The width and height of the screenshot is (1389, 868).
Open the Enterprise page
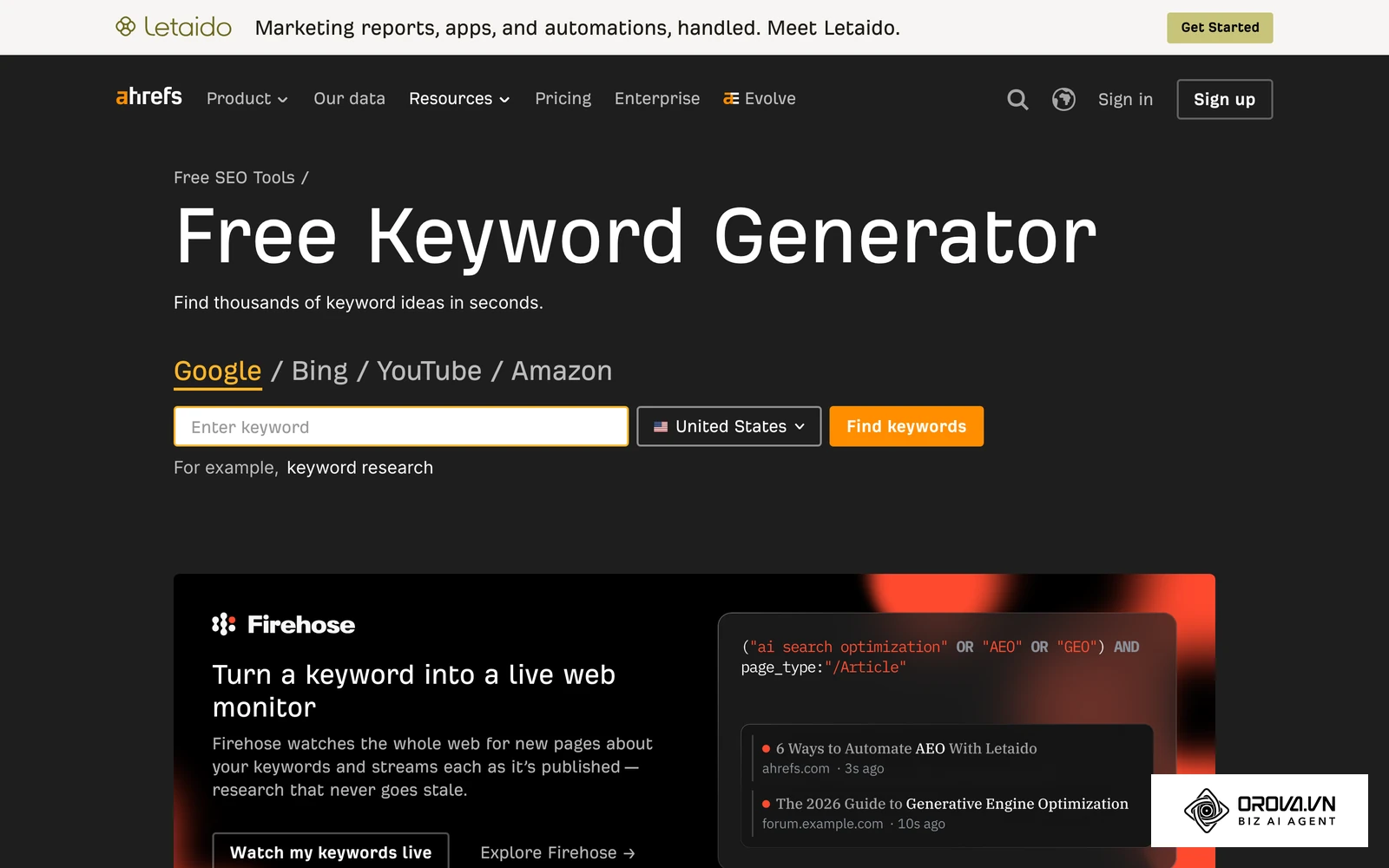point(657,99)
